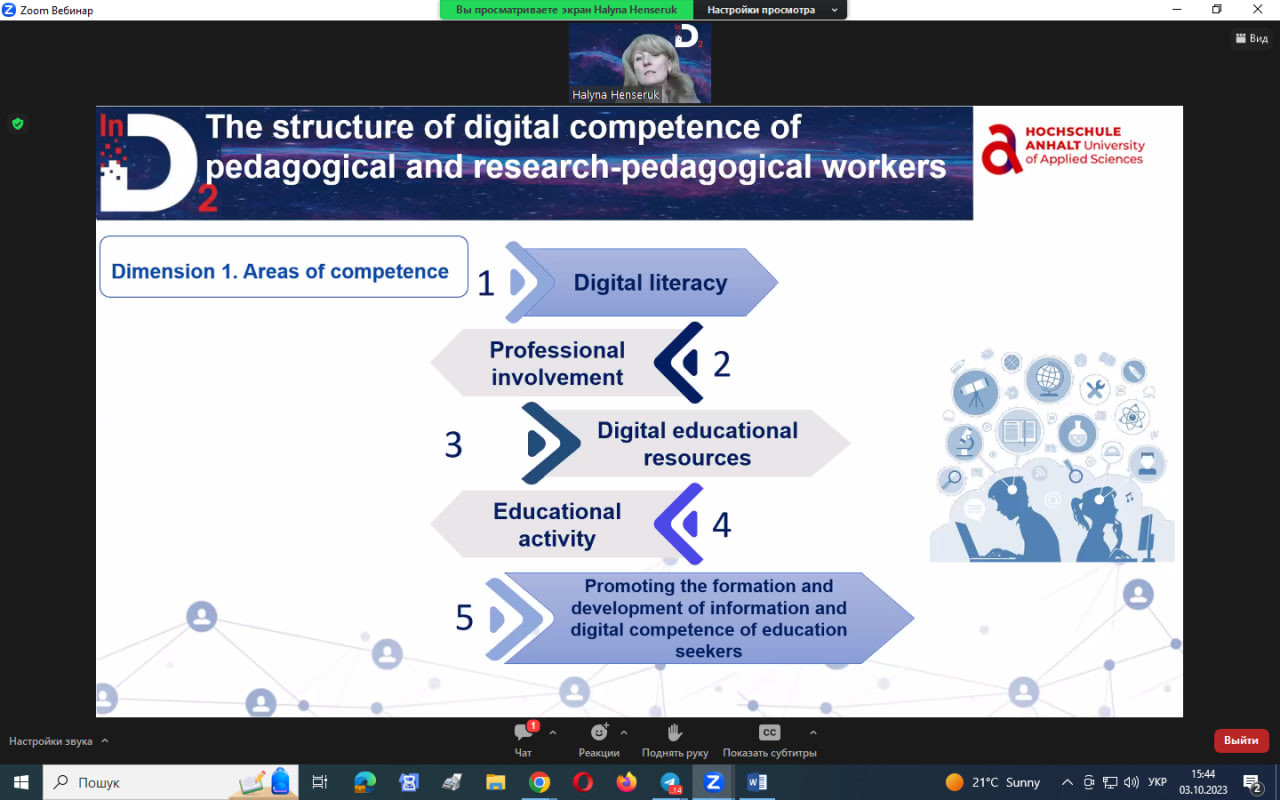Leave the webinar with the Выйти button
The height and width of the screenshot is (800, 1280).
[1241, 741]
